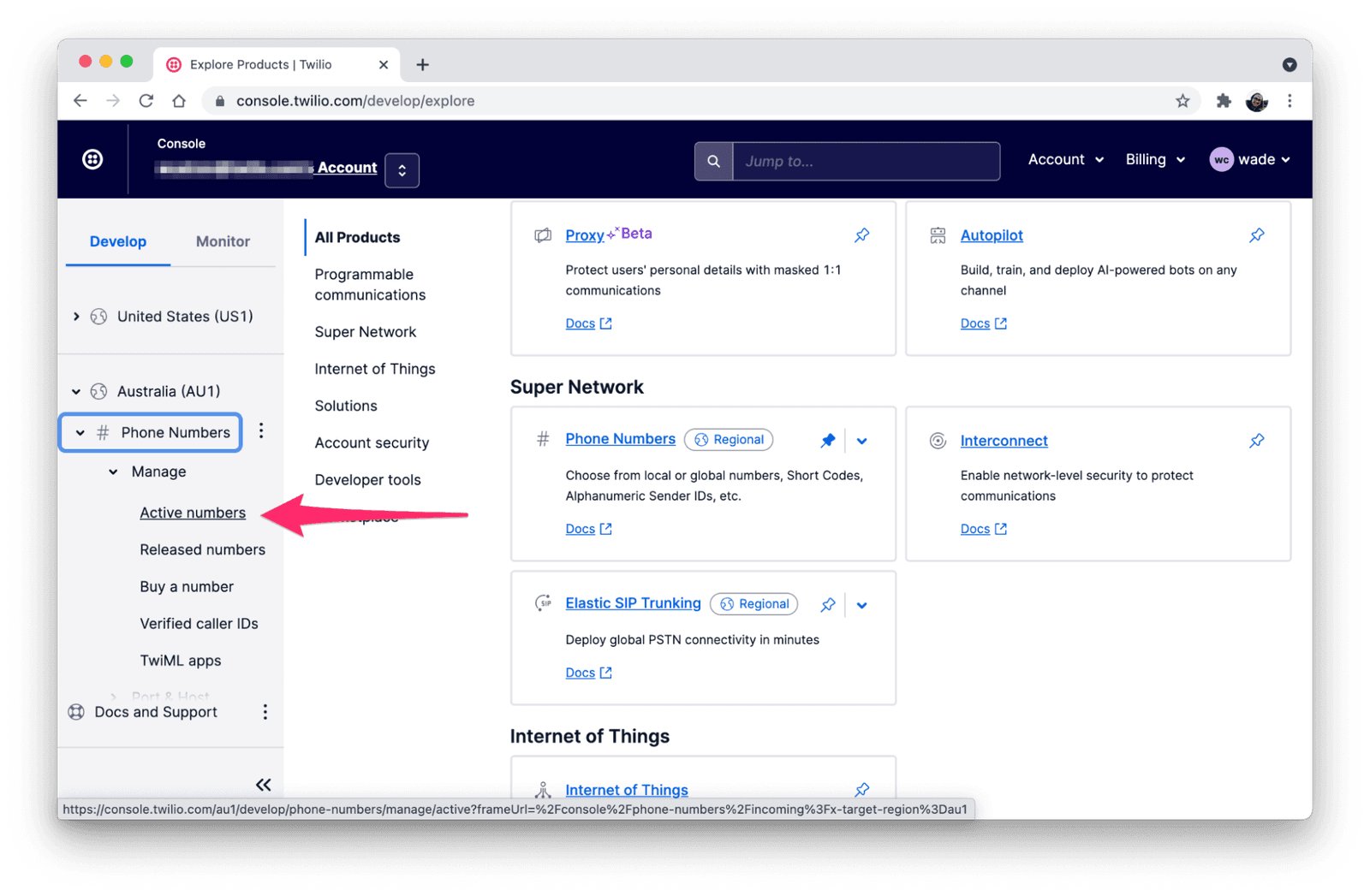Click the Twilio logo home icon

[92, 159]
